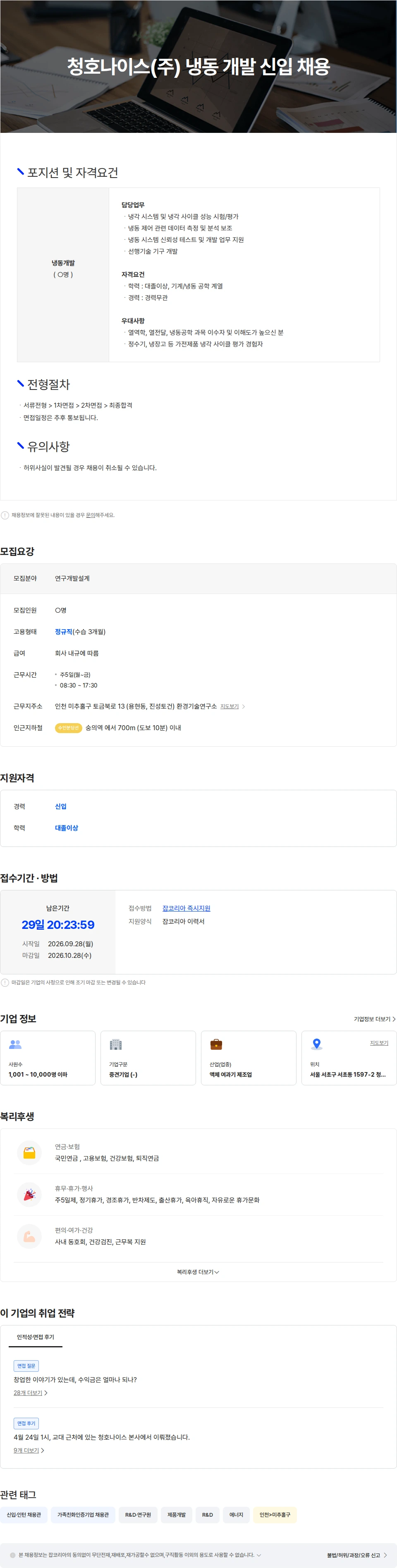
Task: Click the chevron next to 9개 더보기
Action: click(42, 1450)
